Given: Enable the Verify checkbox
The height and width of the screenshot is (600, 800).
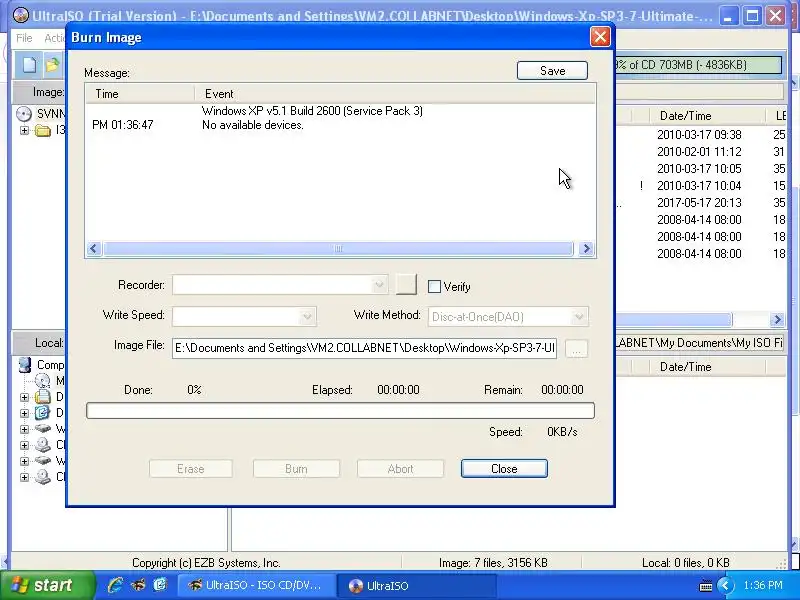Looking at the screenshot, I should 434,286.
